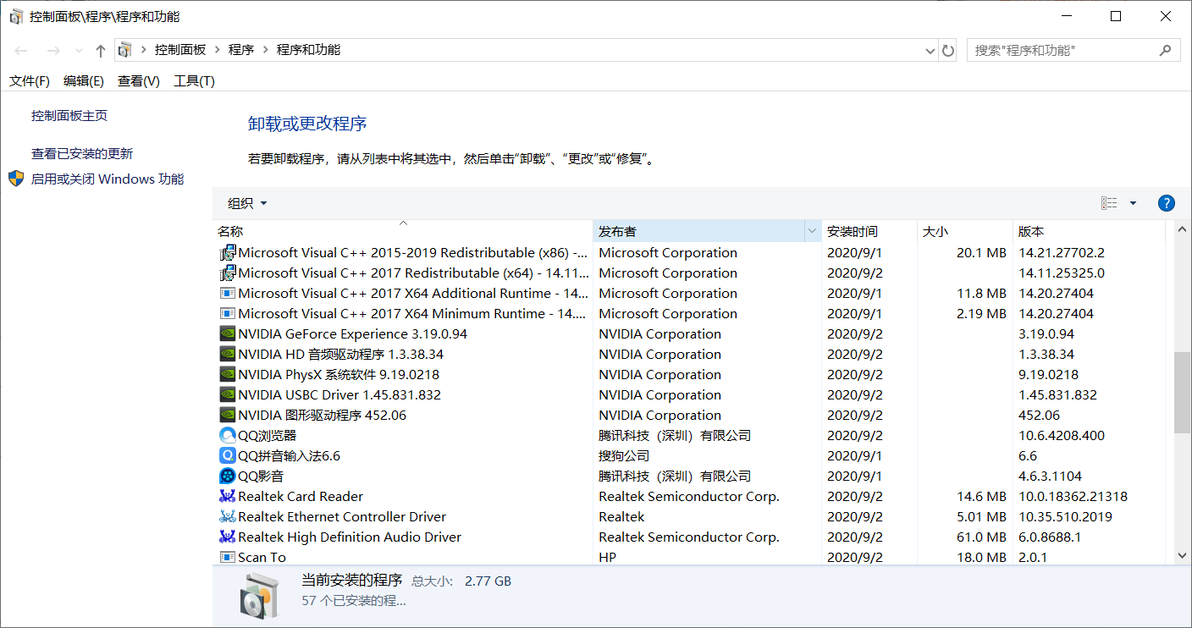Click the back navigation arrow
The height and width of the screenshot is (628, 1192).
pyautogui.click(x=20, y=48)
